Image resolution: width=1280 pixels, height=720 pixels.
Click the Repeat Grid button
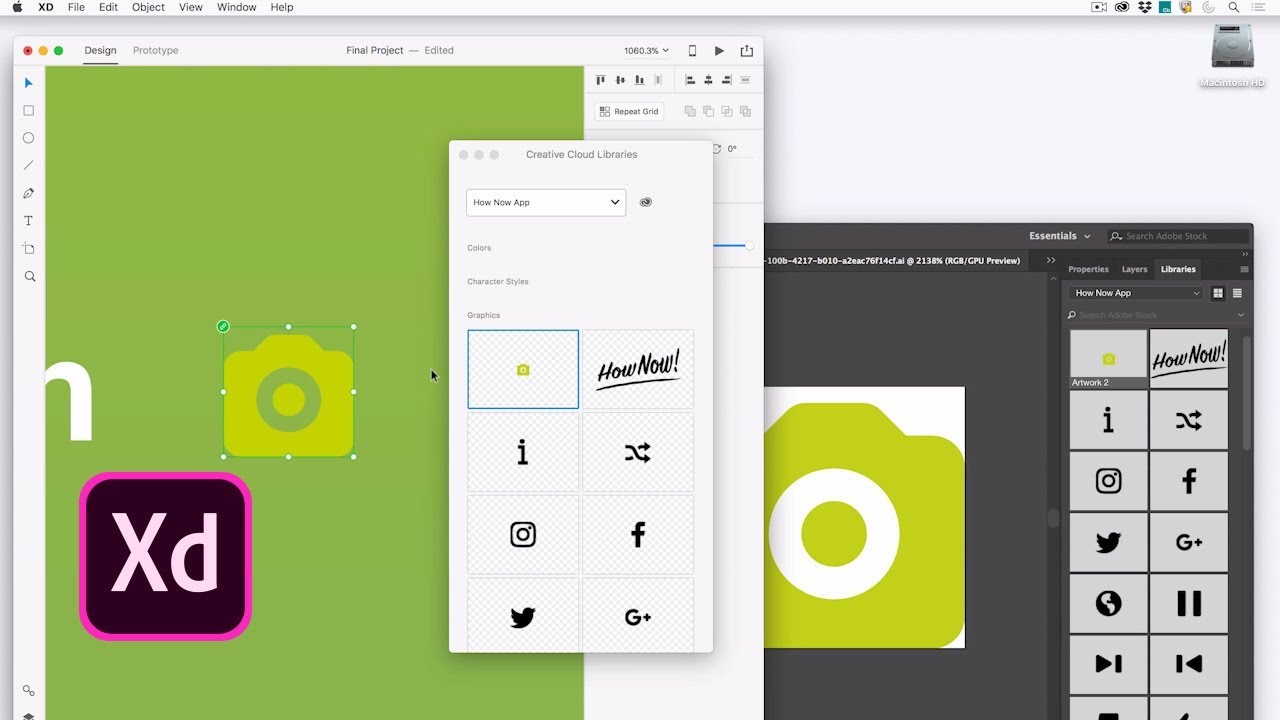point(629,111)
